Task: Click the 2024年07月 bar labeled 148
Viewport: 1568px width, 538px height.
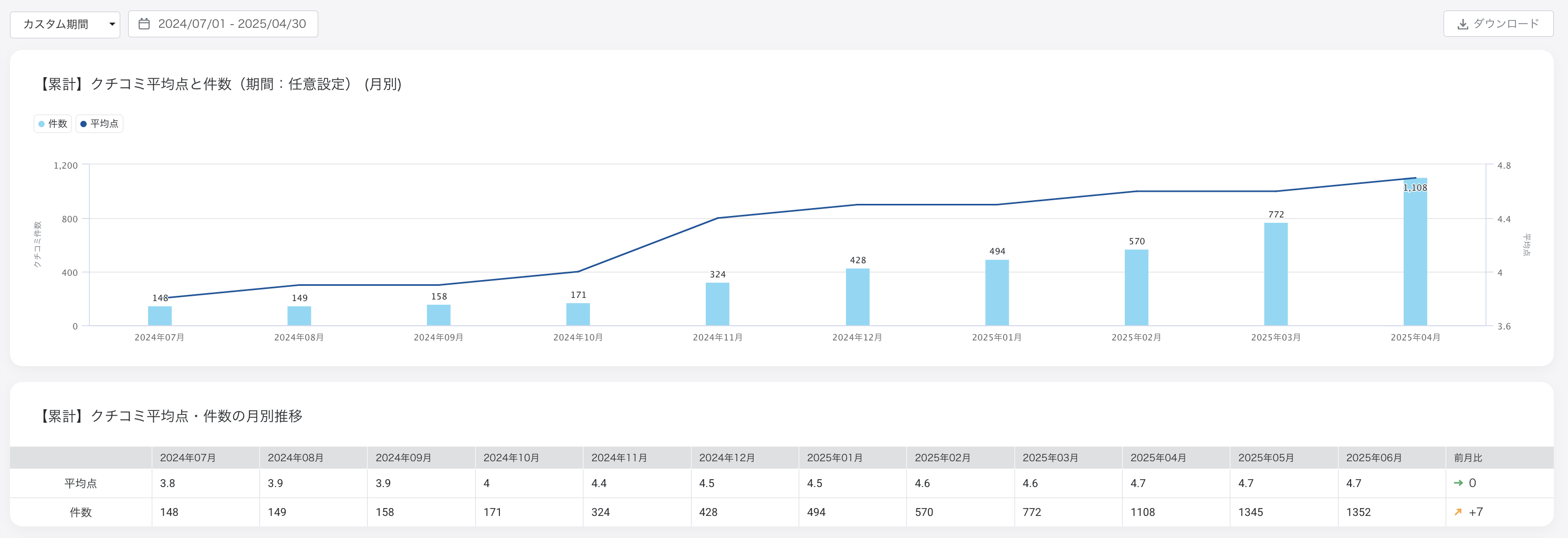Action: [x=160, y=316]
